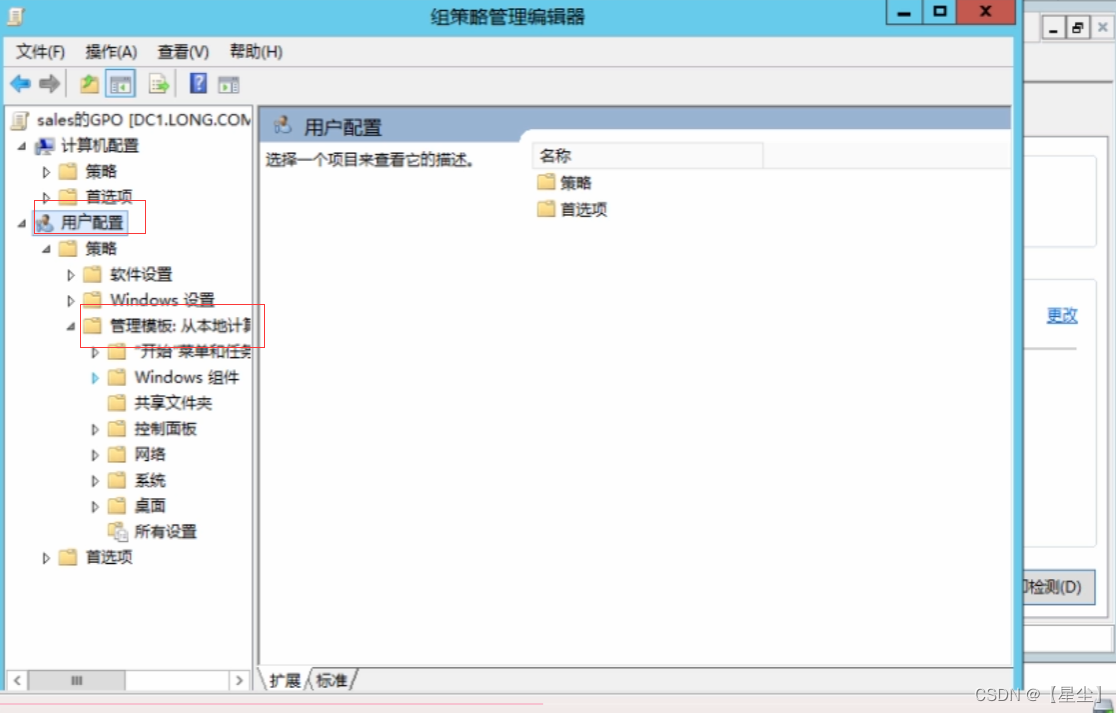This screenshot has width=1116, height=713.
Task: Expand the 控制面板 node
Action: (95, 429)
